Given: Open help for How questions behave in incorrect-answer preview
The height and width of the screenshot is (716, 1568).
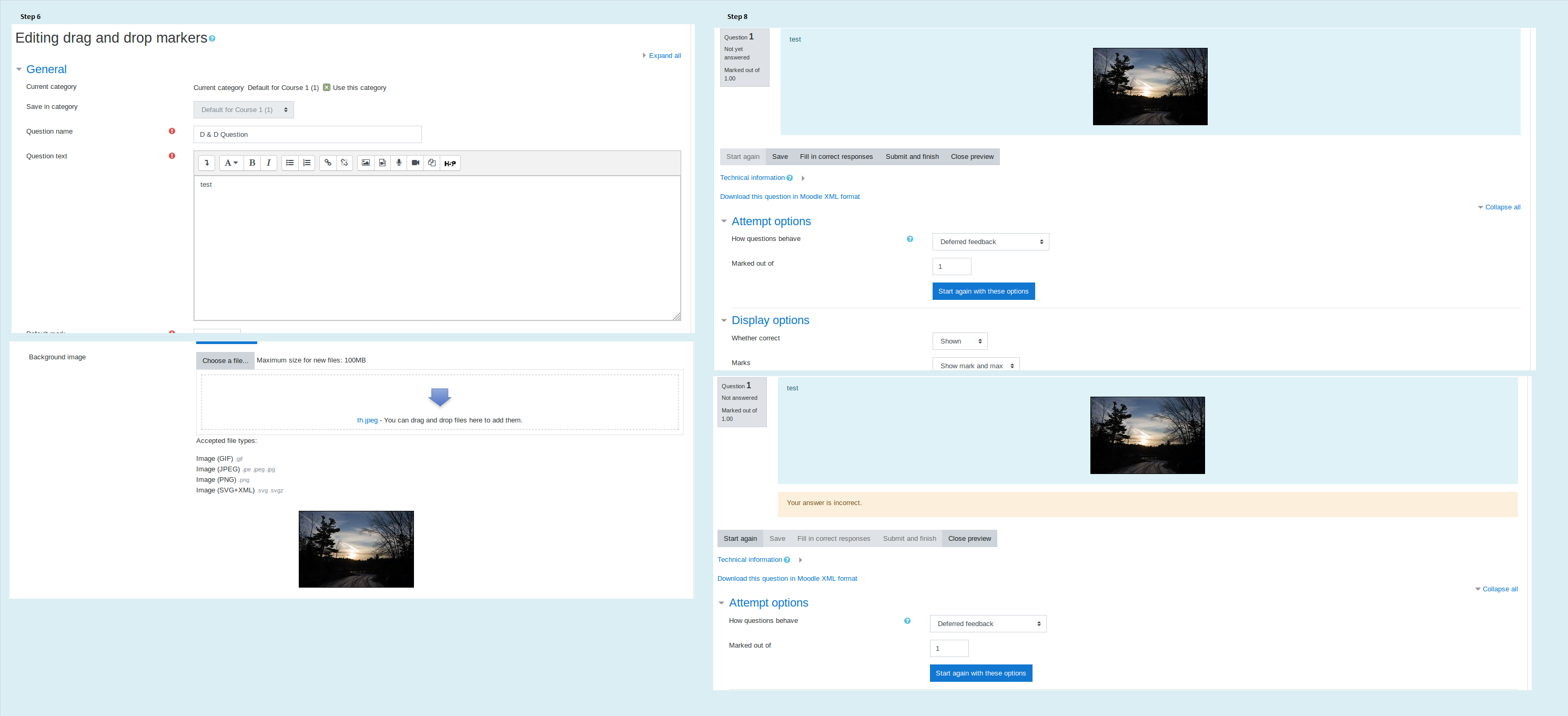Looking at the screenshot, I should tap(907, 621).
